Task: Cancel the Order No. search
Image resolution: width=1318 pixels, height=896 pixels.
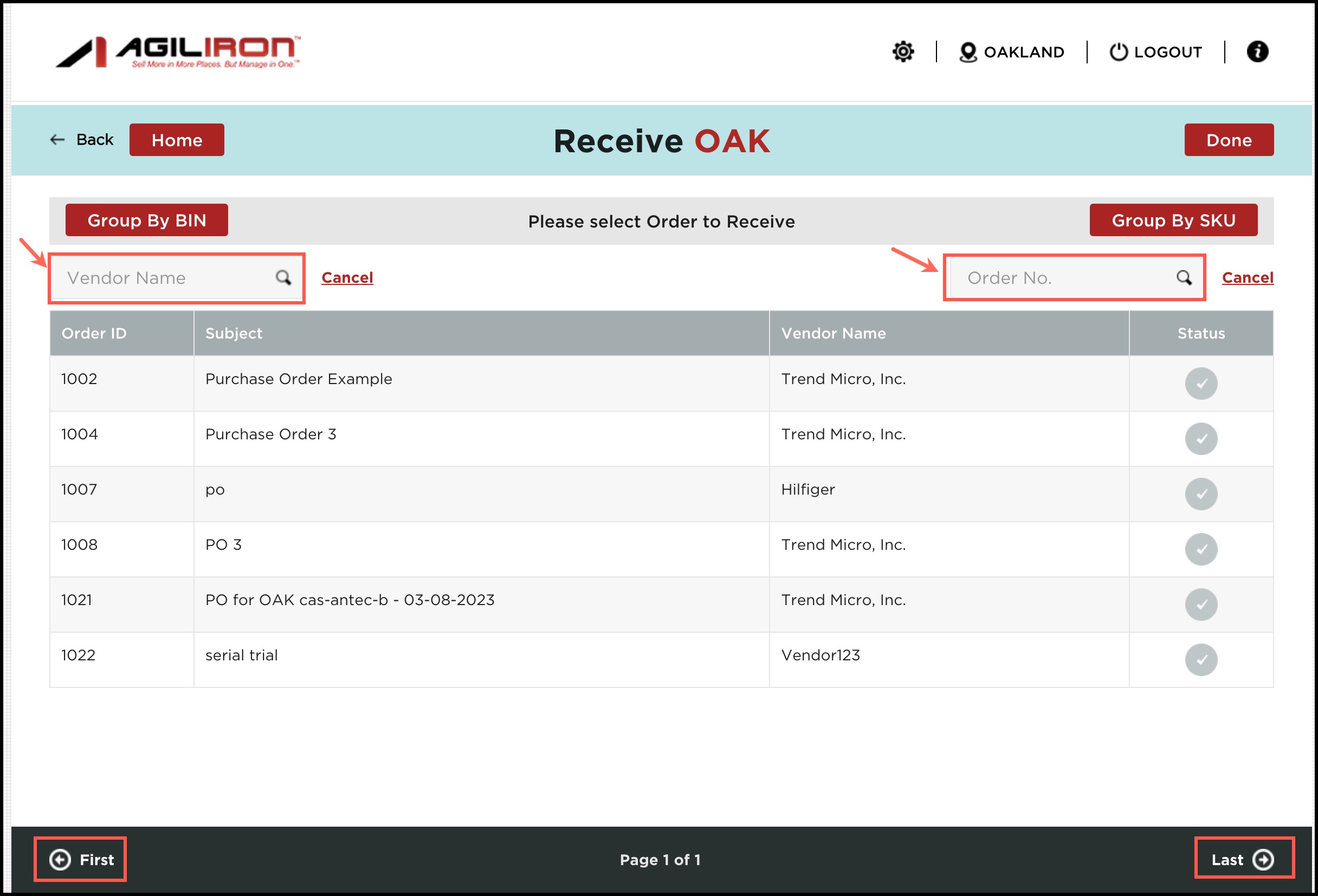Action: click(1247, 278)
